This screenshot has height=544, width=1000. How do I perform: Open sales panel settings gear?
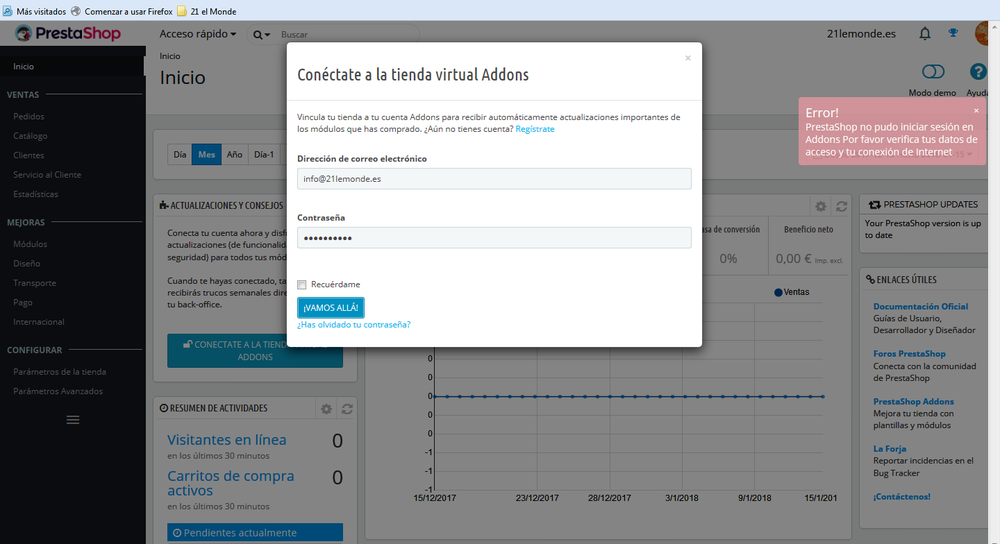pyautogui.click(x=821, y=206)
